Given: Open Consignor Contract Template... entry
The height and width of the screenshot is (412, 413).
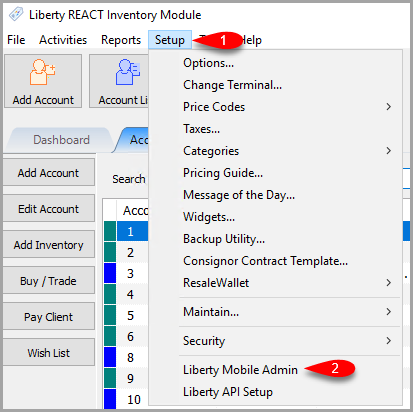Looking at the screenshot, I should tap(275, 261).
